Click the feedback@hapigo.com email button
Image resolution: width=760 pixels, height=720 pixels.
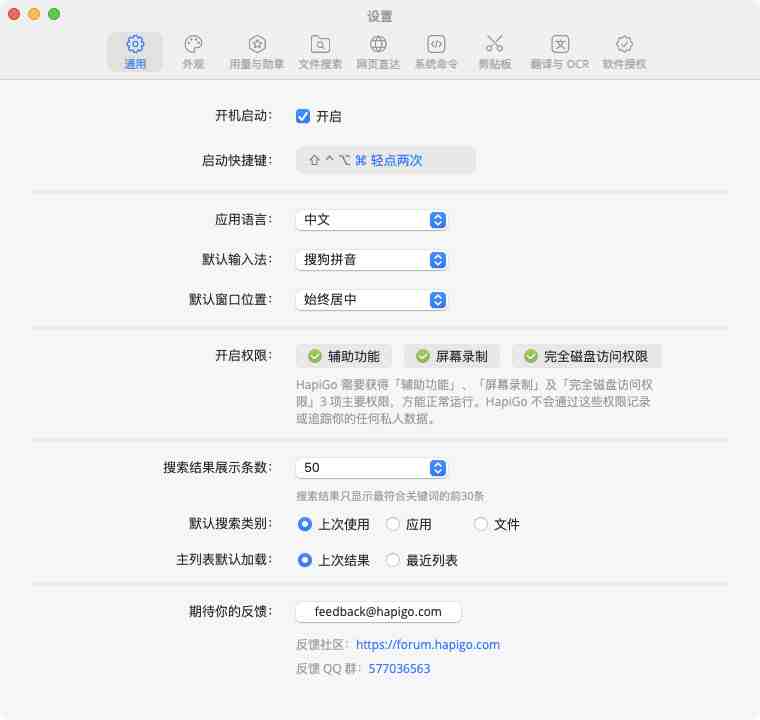[379, 612]
